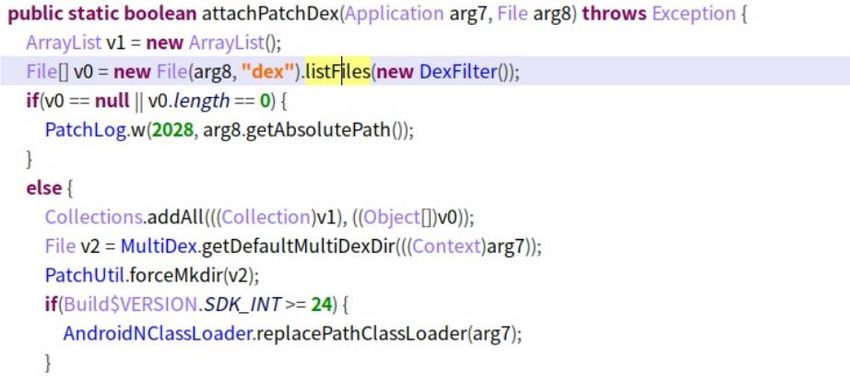This screenshot has height=383, width=850.
Task: Click Build$VERSION class reference
Action: coord(129,305)
